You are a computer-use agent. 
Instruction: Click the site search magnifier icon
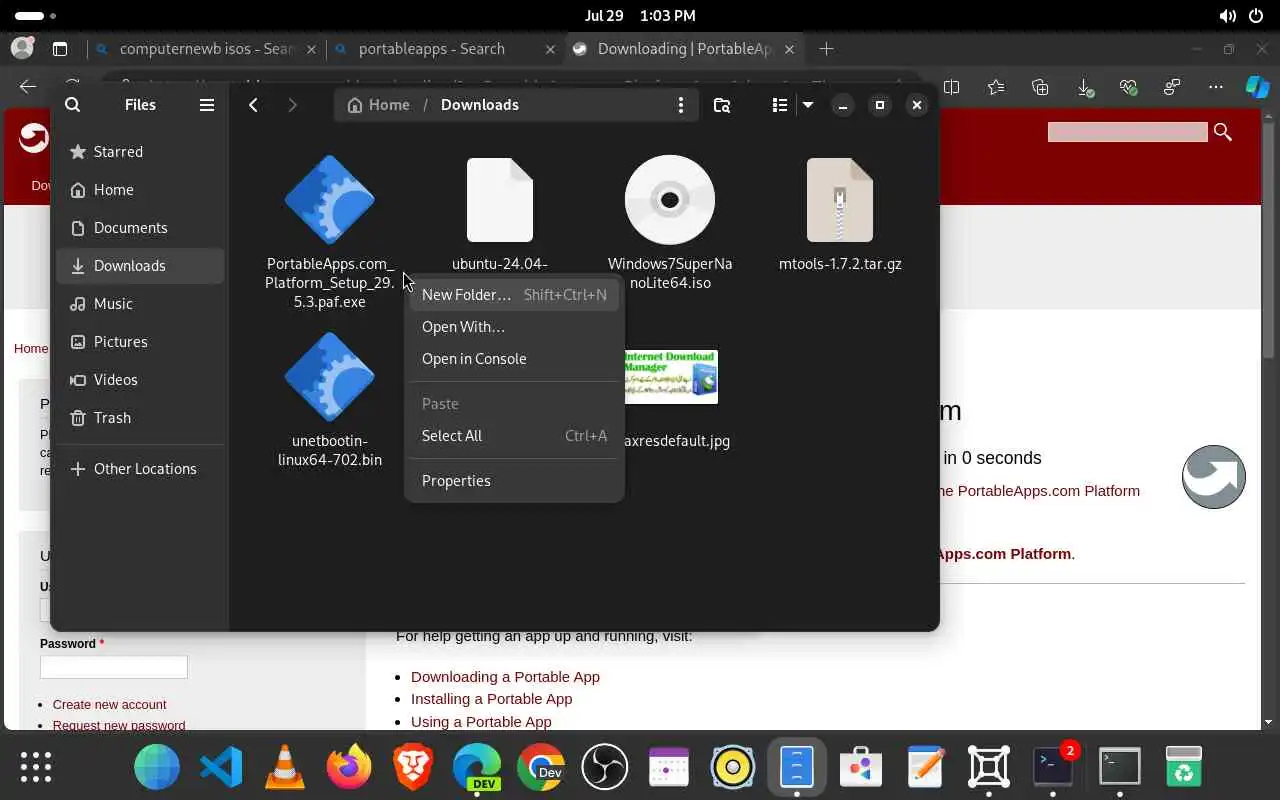point(1222,132)
